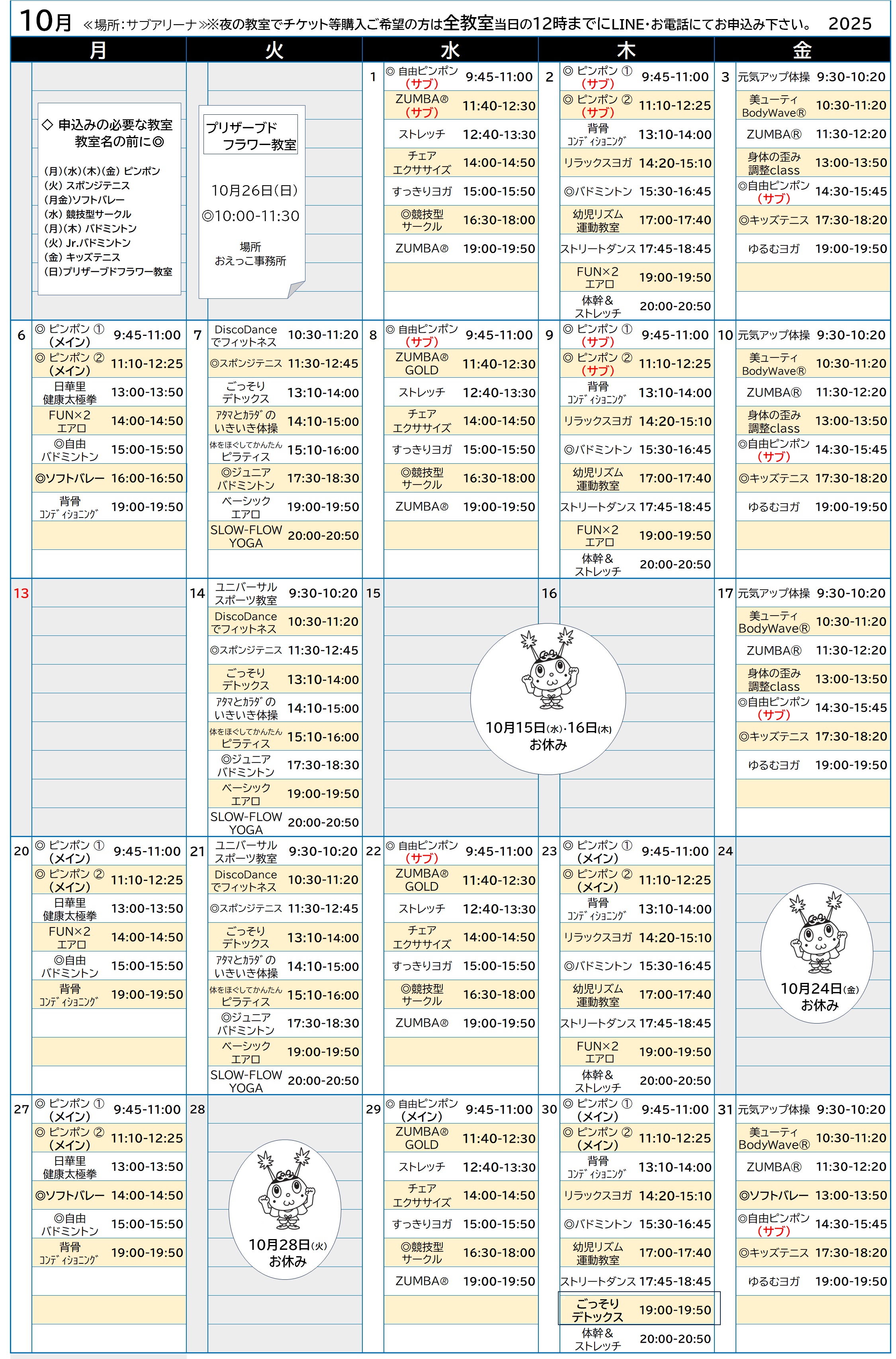Click ストリートダンス class on October 2
This screenshot has width=896, height=1359.
[636, 249]
